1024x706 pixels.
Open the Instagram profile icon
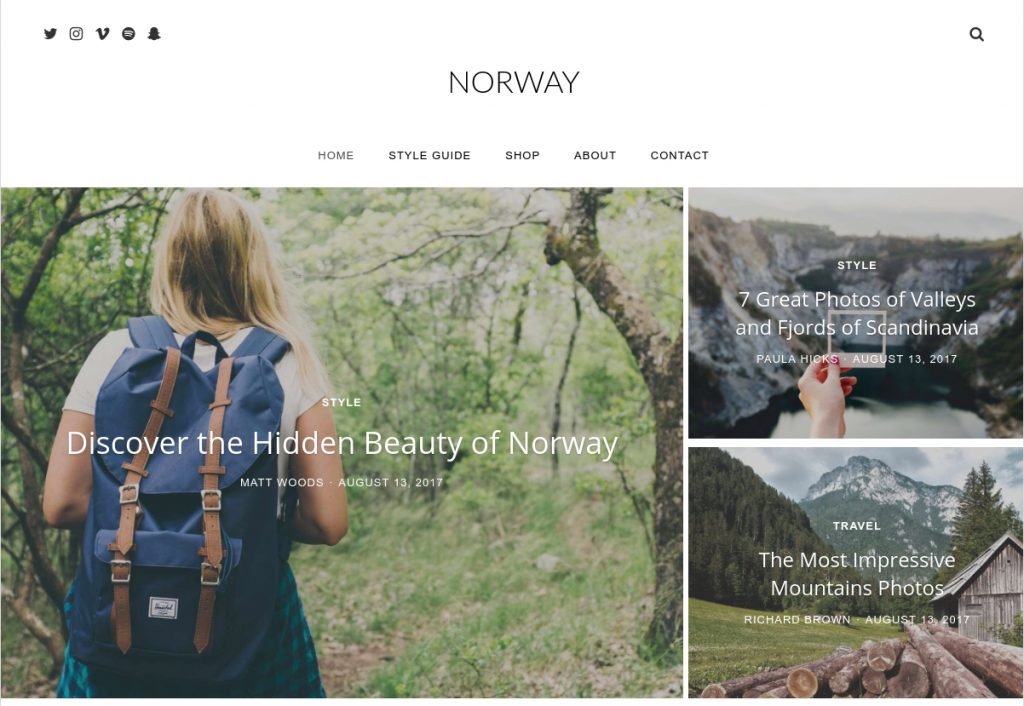[76, 34]
